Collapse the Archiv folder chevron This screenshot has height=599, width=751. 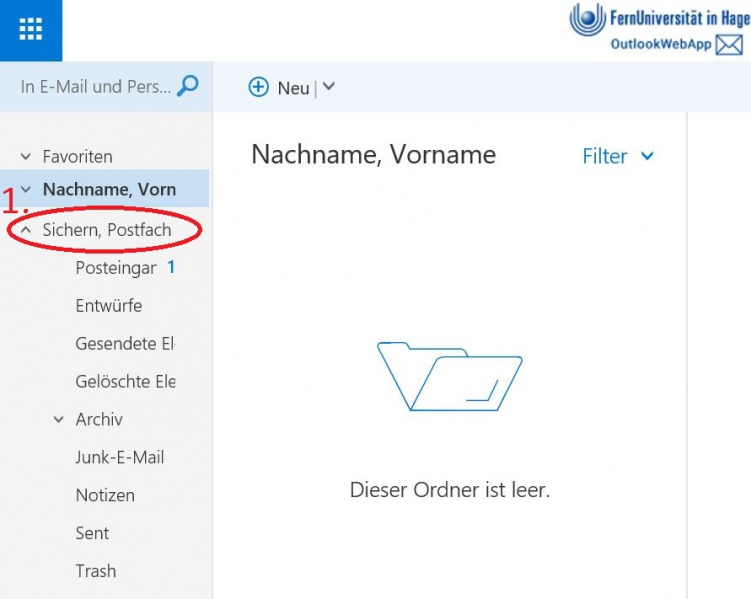click(x=58, y=419)
